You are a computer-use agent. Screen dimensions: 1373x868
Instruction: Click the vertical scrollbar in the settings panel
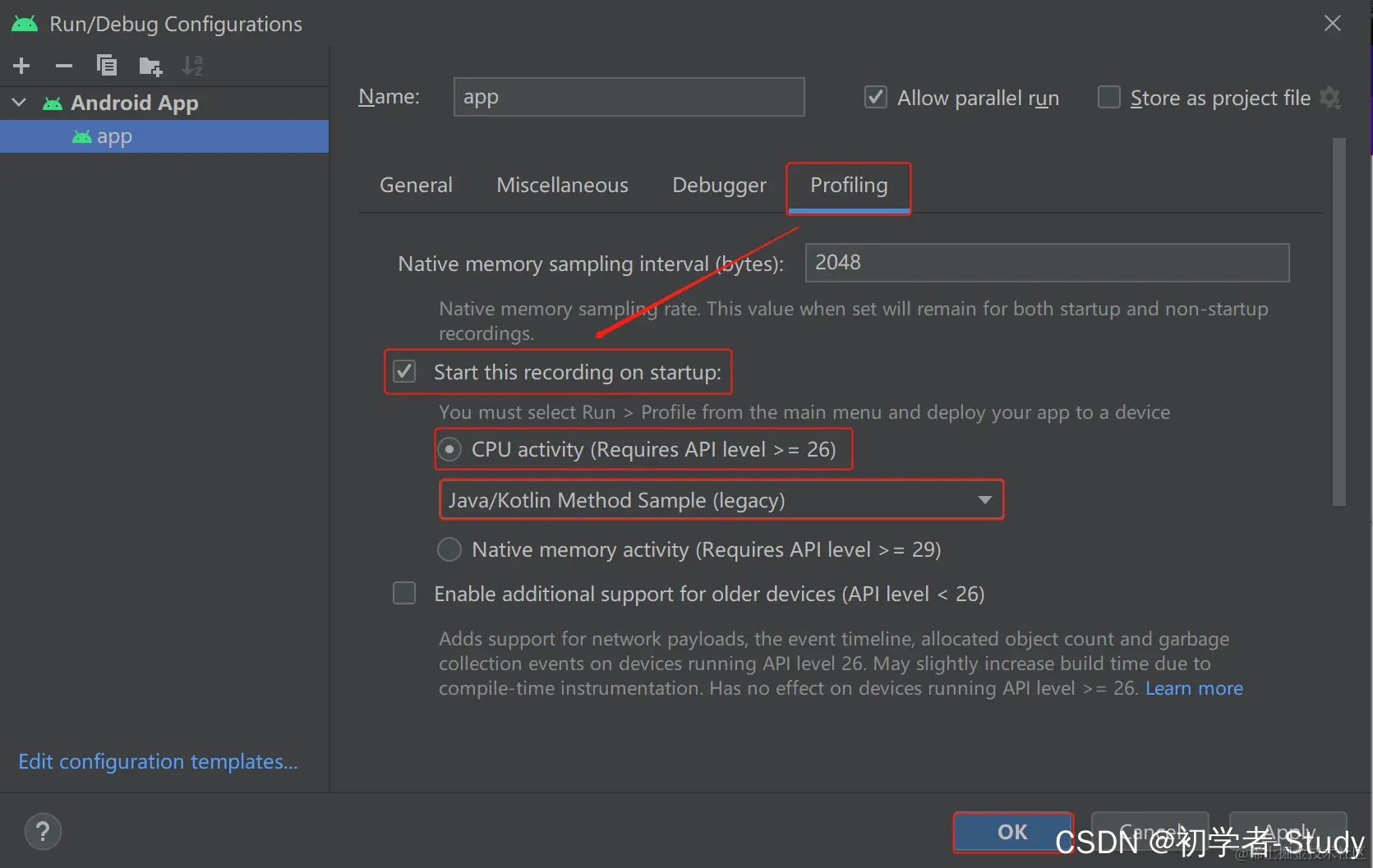1338,322
